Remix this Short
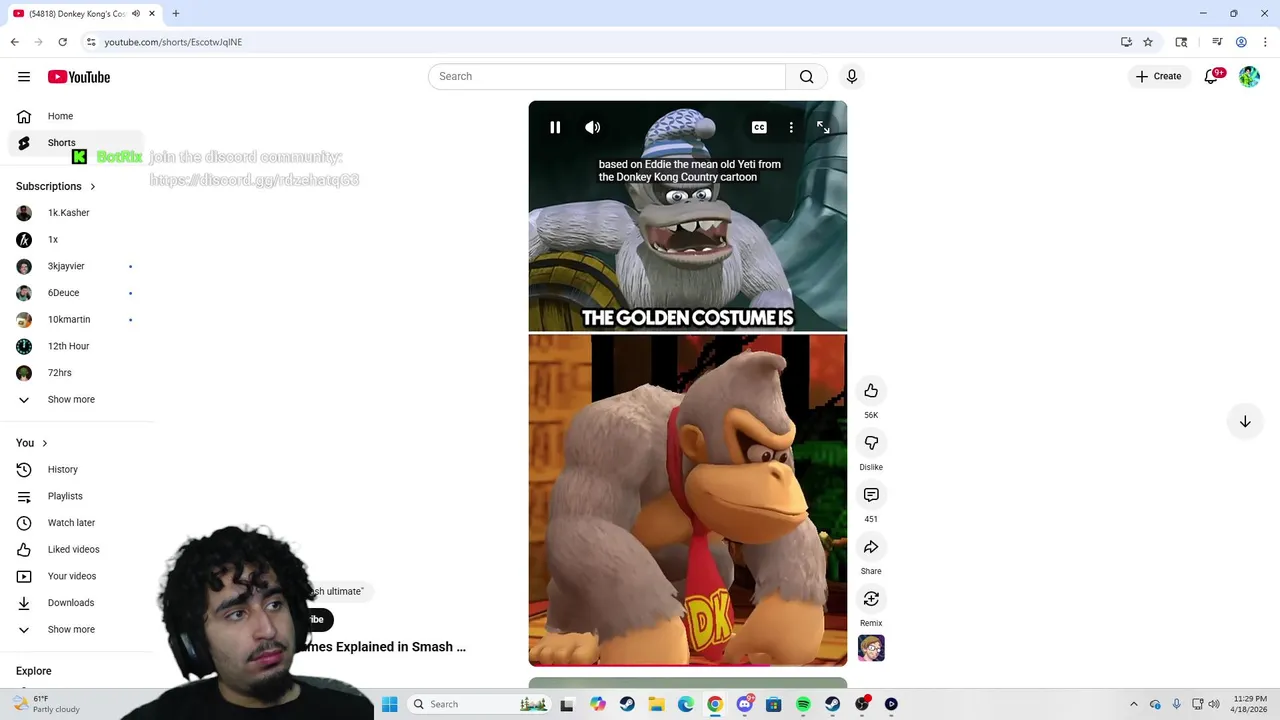 click(x=871, y=599)
